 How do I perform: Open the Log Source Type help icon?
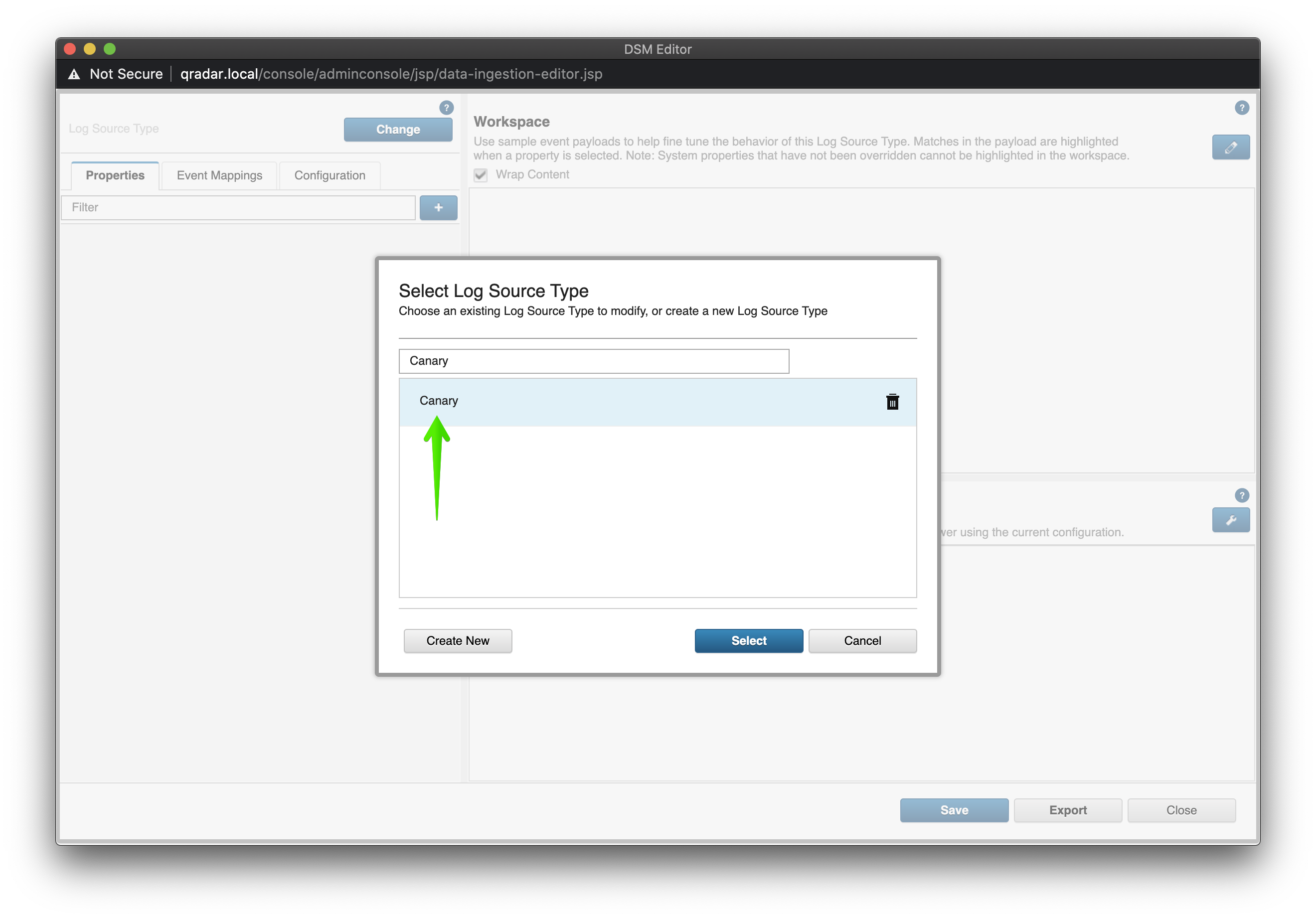[x=446, y=108]
